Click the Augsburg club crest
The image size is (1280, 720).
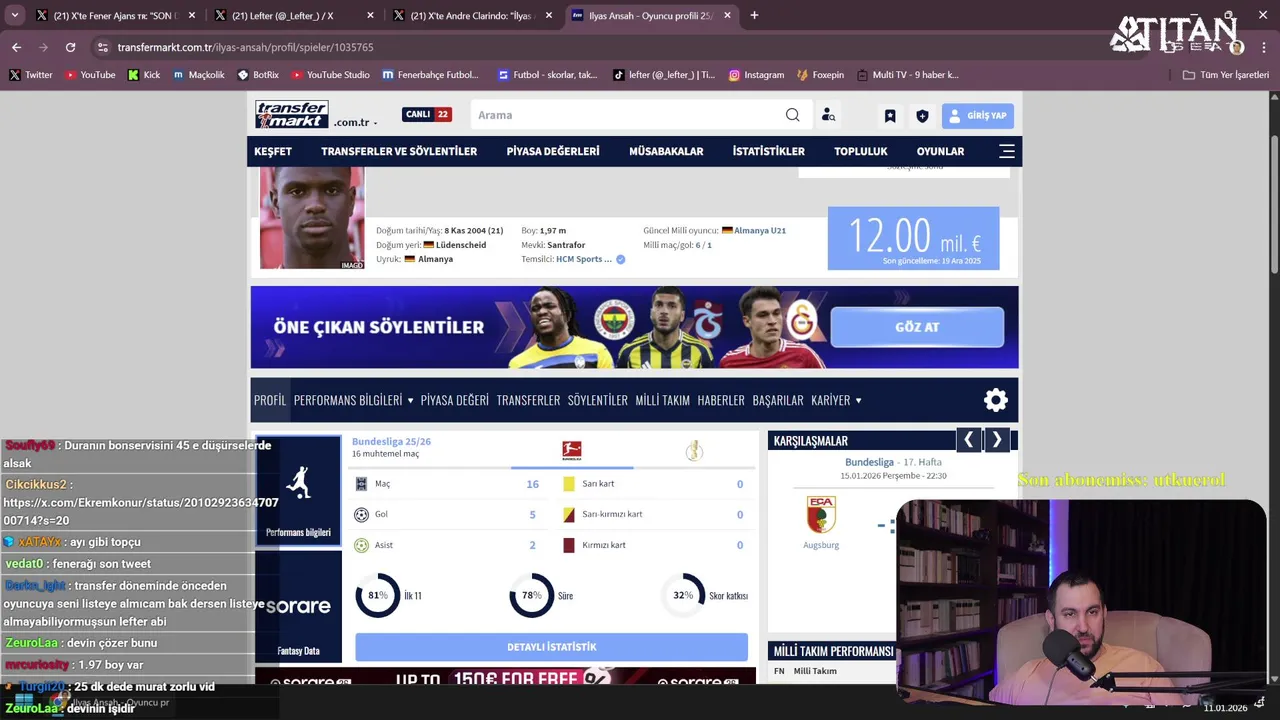(821, 514)
